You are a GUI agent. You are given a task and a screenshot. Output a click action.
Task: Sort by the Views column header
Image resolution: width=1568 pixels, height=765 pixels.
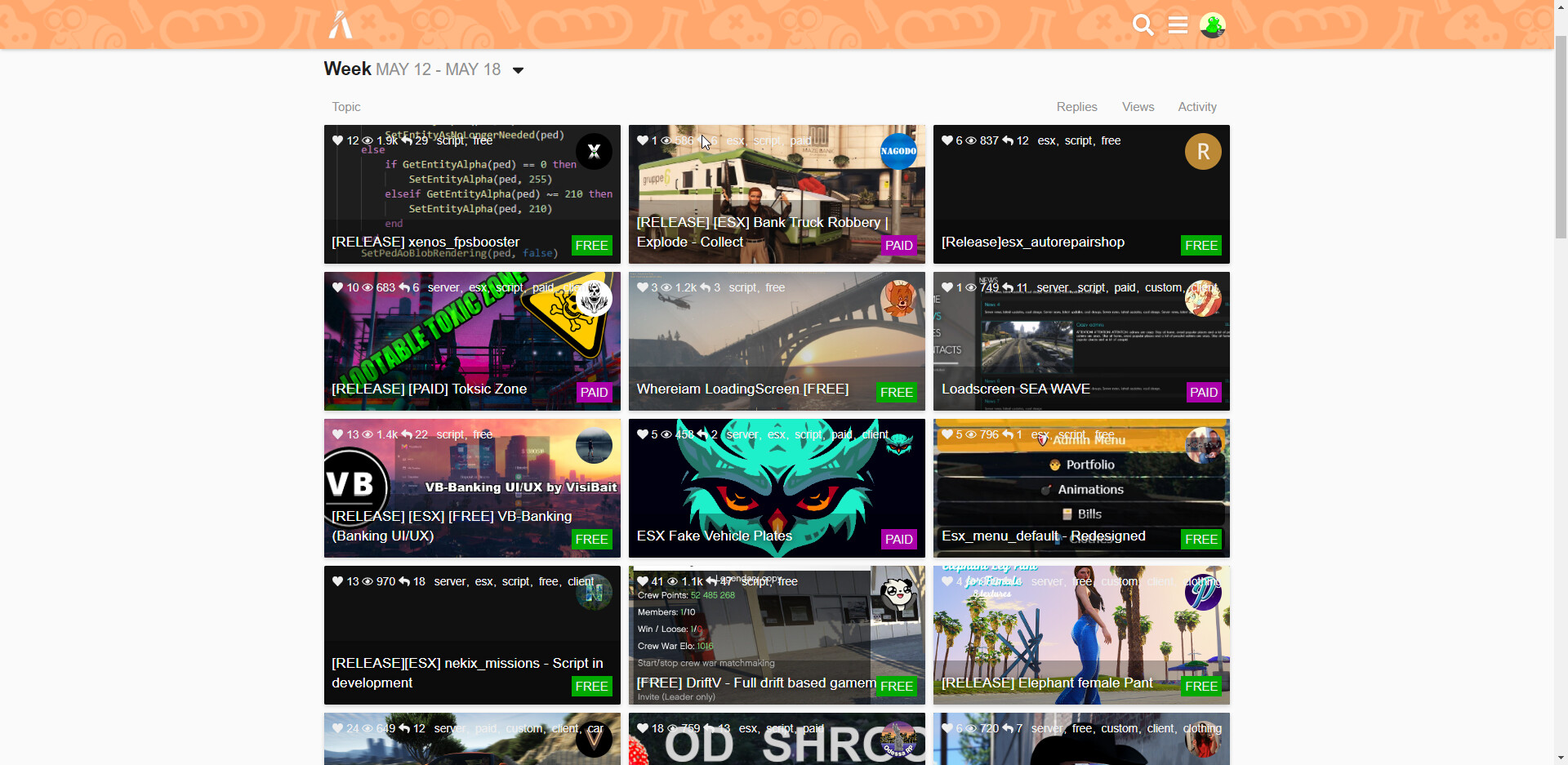(1138, 107)
